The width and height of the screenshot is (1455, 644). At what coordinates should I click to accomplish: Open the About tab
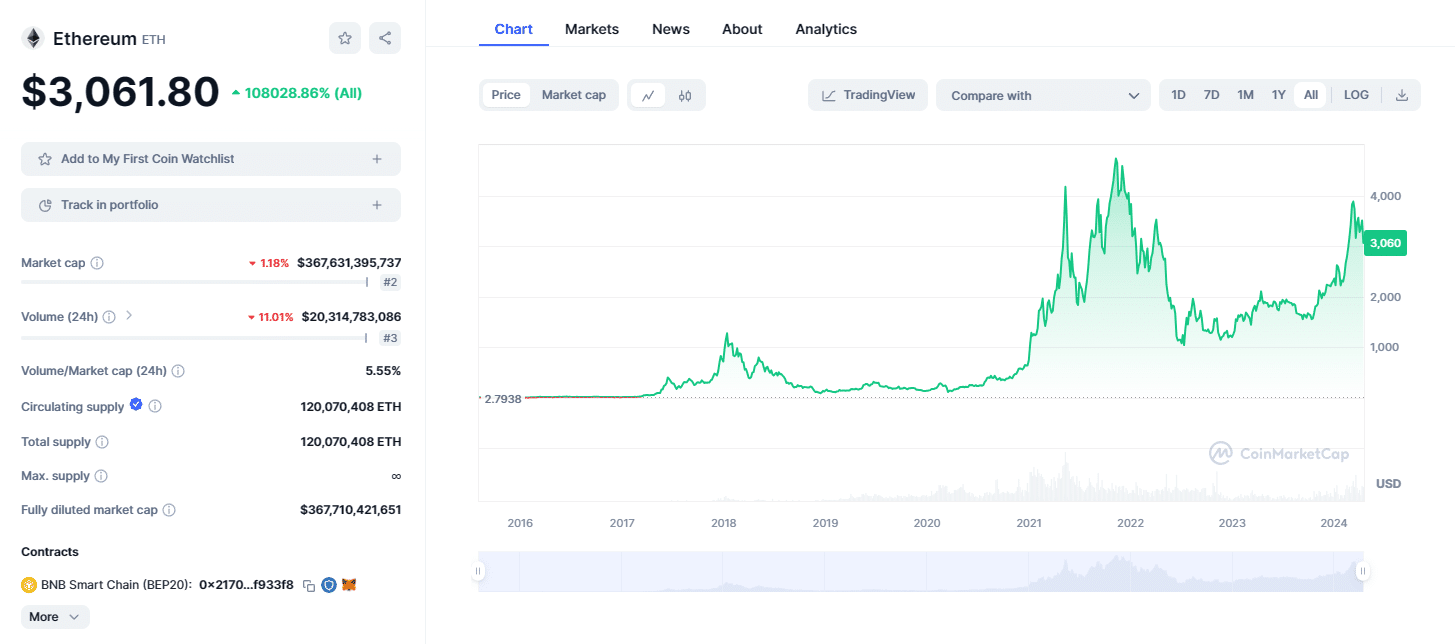coord(742,29)
